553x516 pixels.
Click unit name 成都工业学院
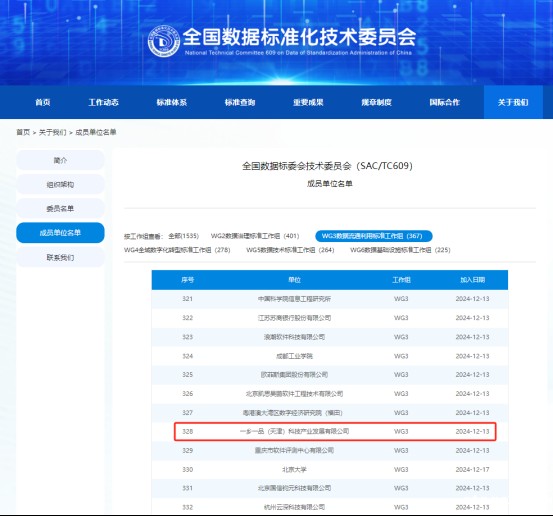pos(294,356)
